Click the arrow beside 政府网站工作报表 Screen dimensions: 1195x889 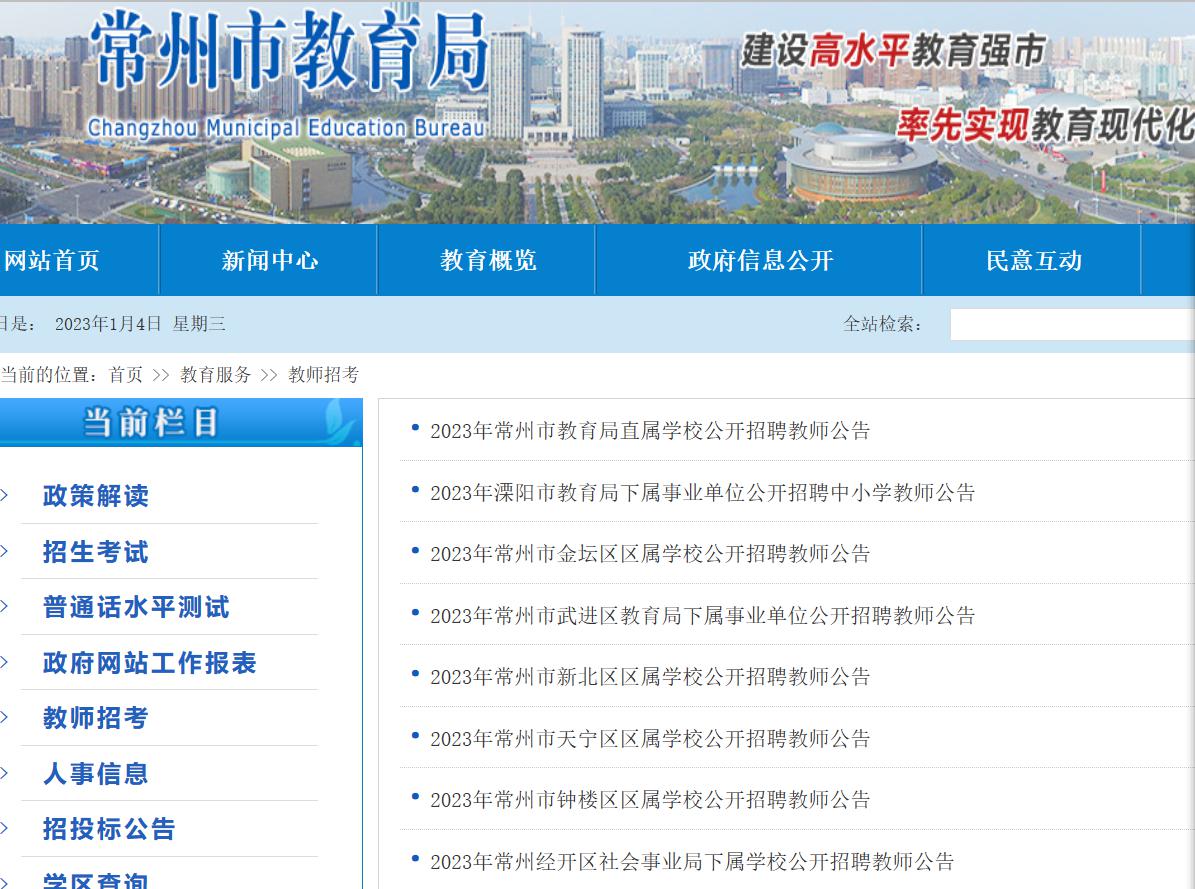click(x=4, y=663)
